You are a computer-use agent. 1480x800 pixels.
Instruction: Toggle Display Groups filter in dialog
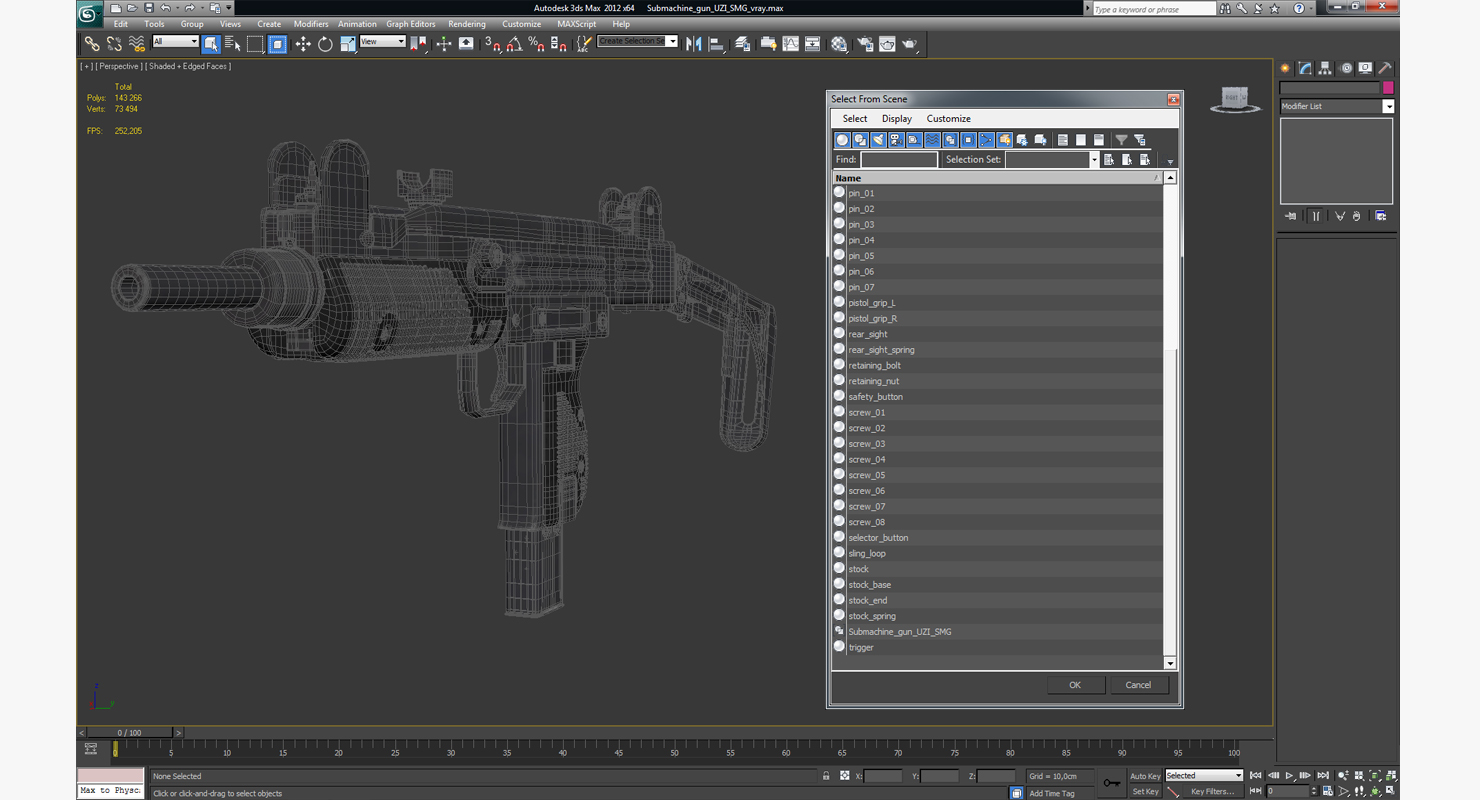pos(950,140)
